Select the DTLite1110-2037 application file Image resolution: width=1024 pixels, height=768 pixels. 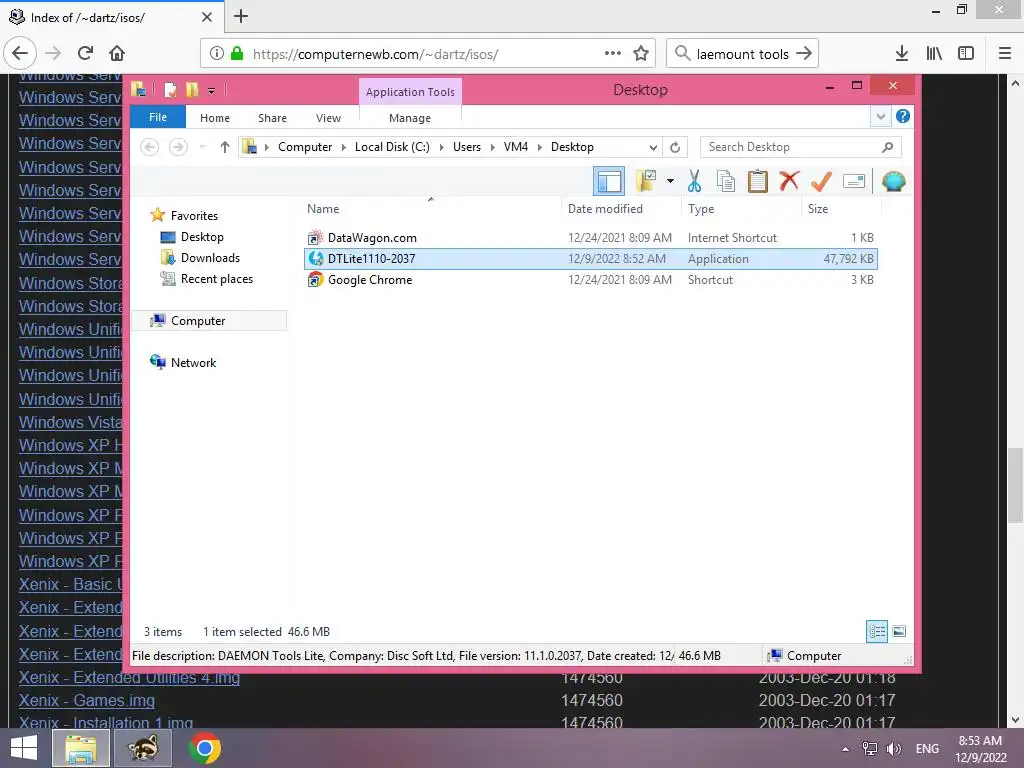591,259
